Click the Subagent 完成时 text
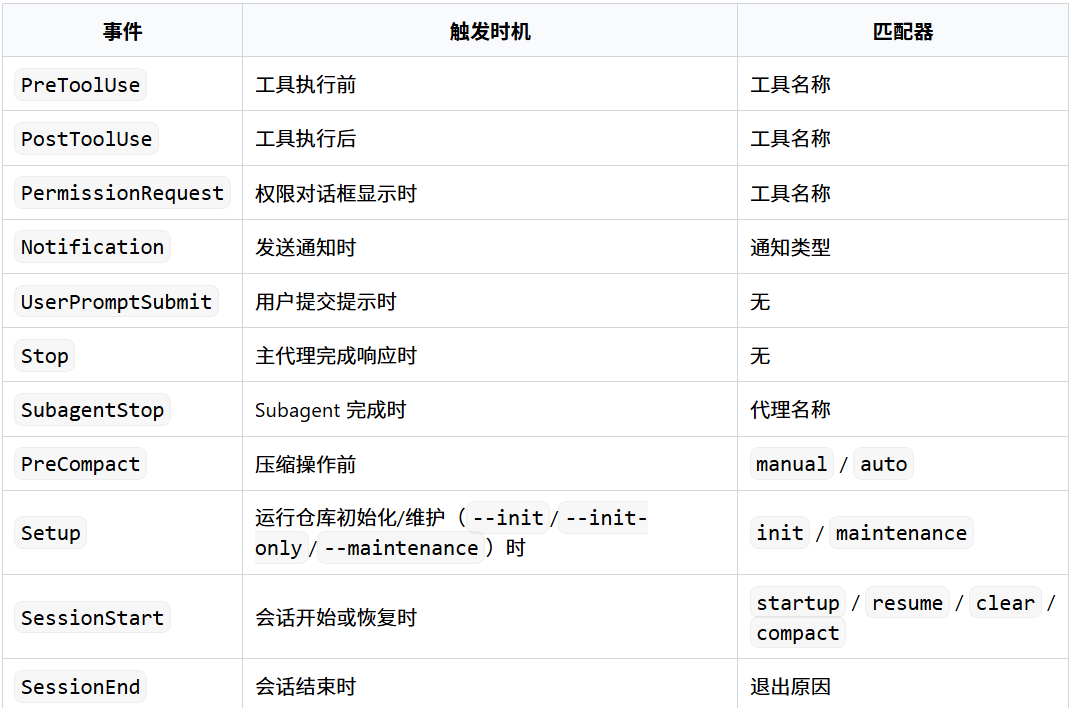Image resolution: width=1078 pixels, height=708 pixels. pos(330,410)
